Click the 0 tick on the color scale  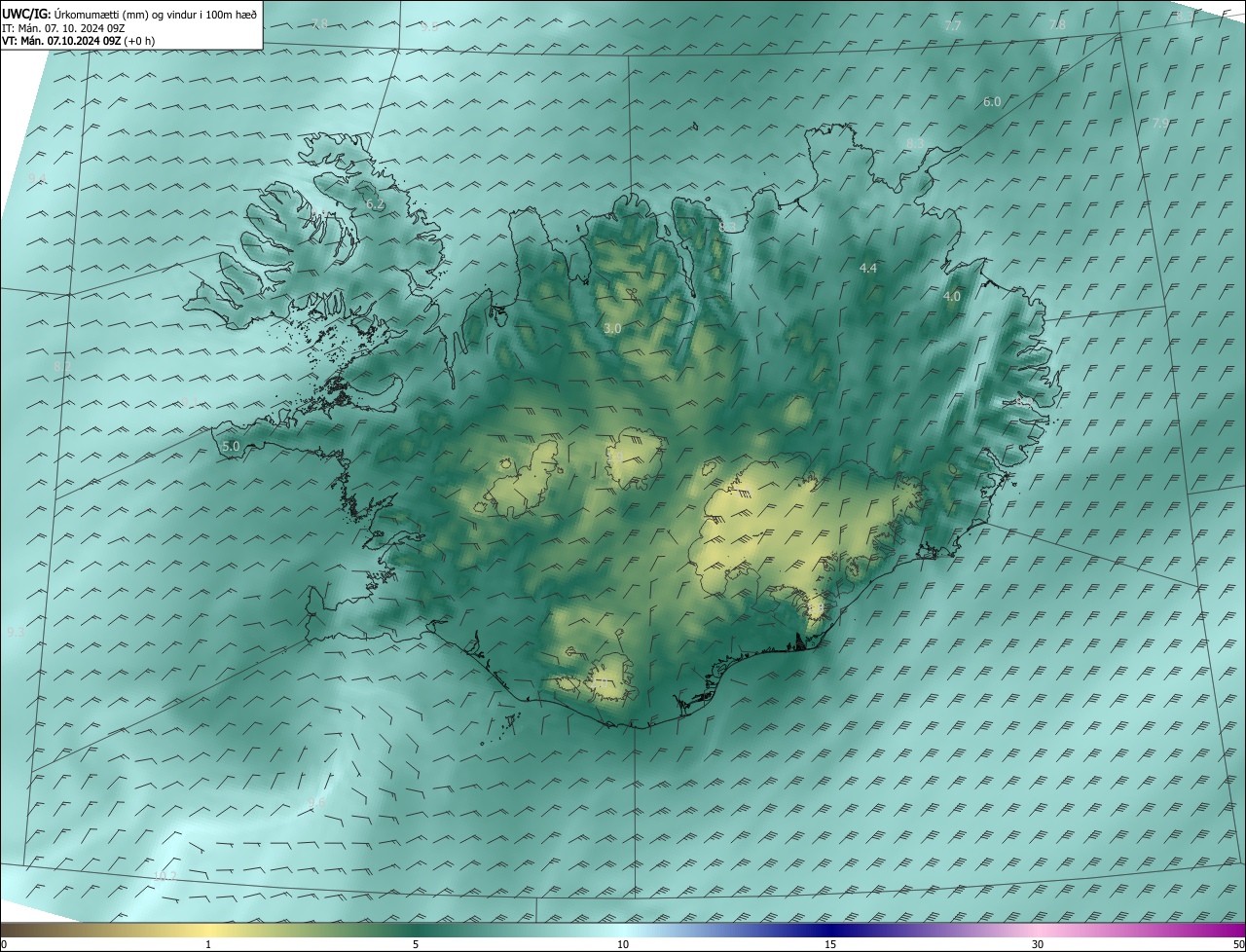tap(3, 944)
